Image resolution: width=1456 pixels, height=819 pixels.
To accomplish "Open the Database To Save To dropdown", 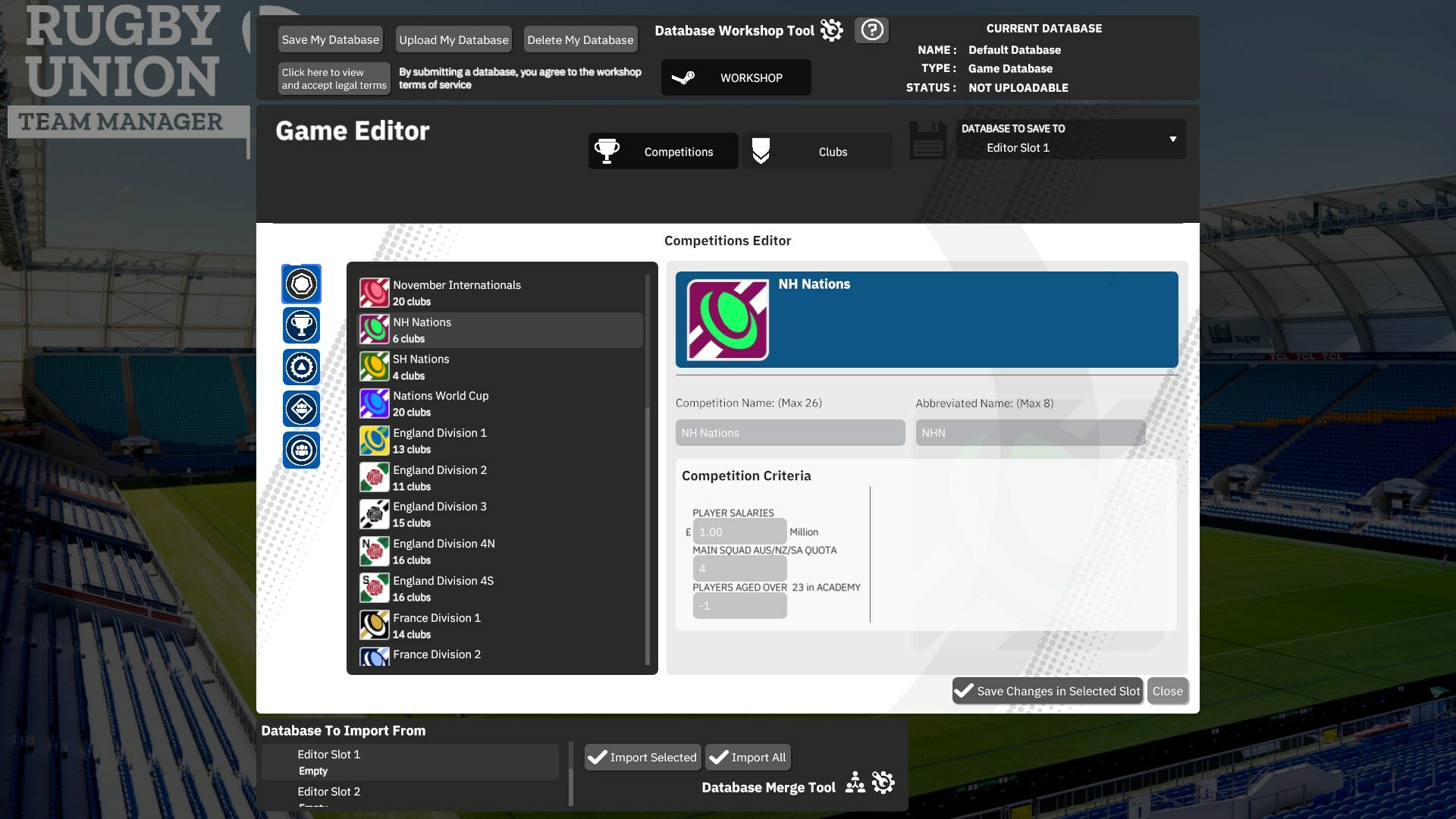I will click(x=1172, y=140).
